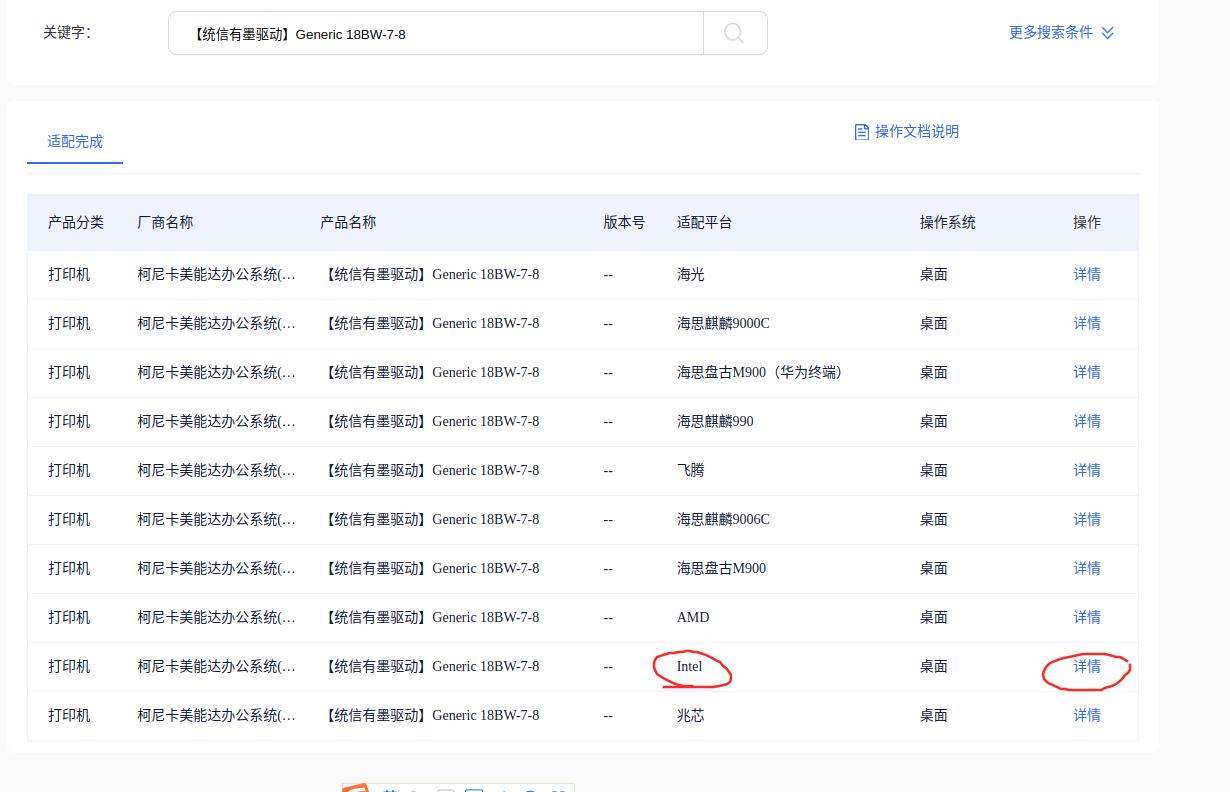Open 详情 for the 海光 row
This screenshot has height=792, width=1230.
coord(1087,274)
